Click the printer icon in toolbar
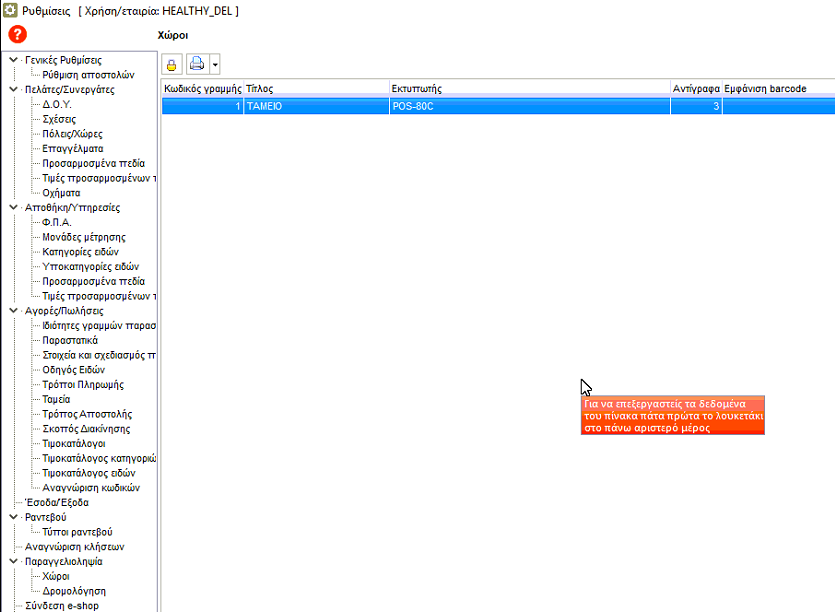Image resolution: width=835 pixels, height=612 pixels. [x=197, y=64]
